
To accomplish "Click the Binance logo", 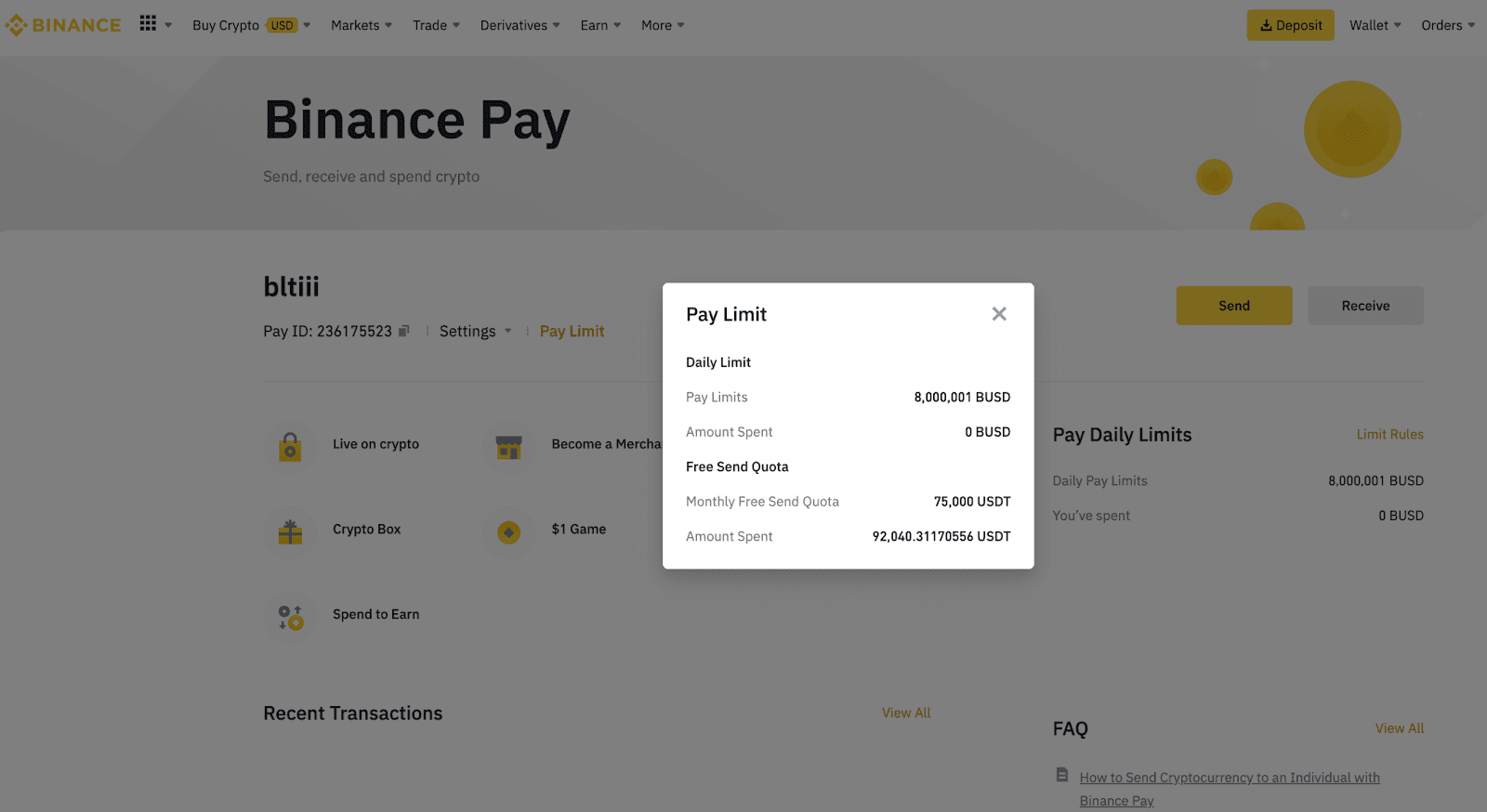I will point(62,25).
